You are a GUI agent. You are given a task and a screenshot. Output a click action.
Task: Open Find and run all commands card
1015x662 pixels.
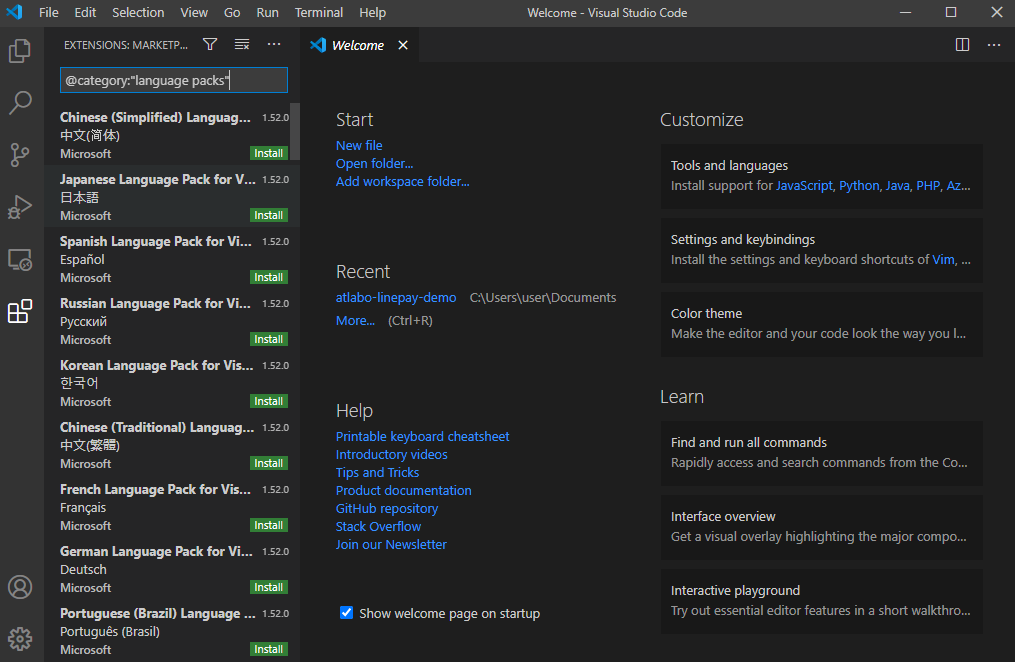point(821,453)
